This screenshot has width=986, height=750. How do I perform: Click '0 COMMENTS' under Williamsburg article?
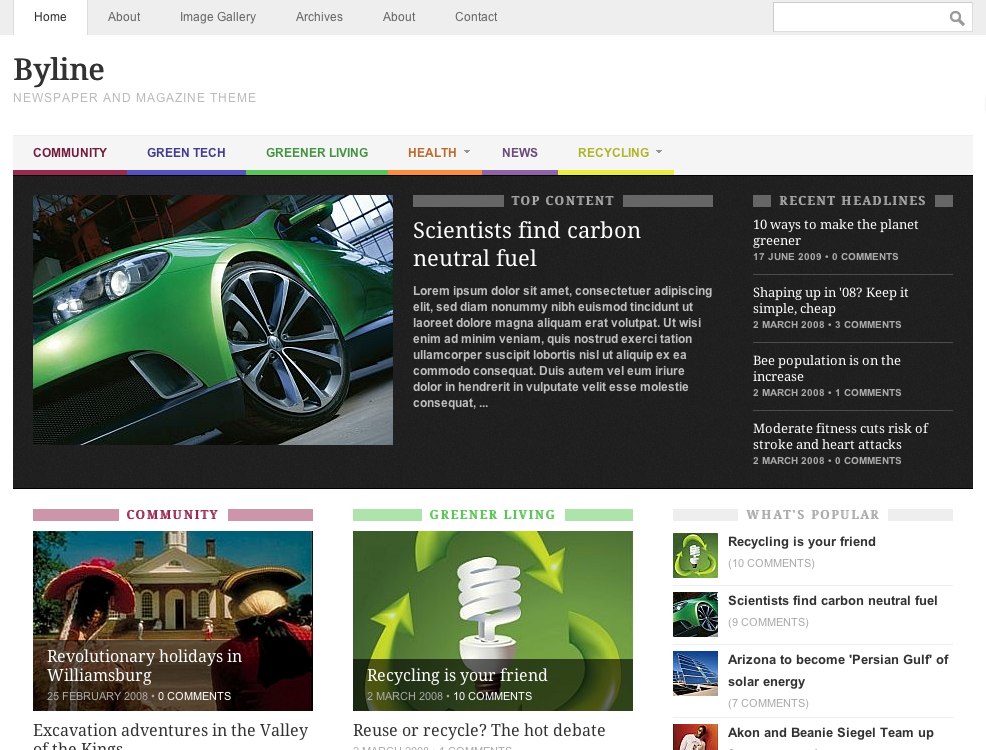[x=194, y=697]
